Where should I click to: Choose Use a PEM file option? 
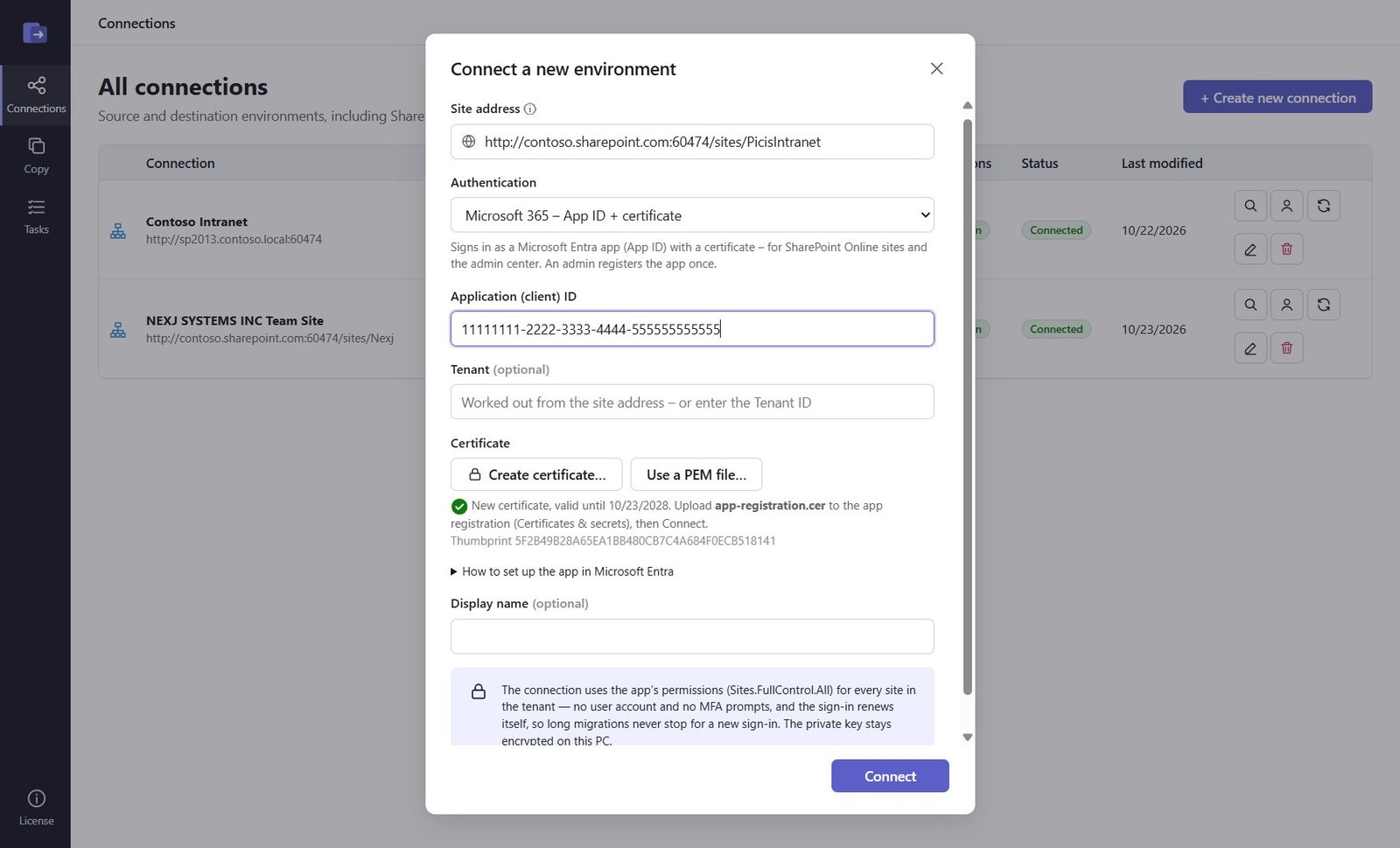(x=696, y=474)
